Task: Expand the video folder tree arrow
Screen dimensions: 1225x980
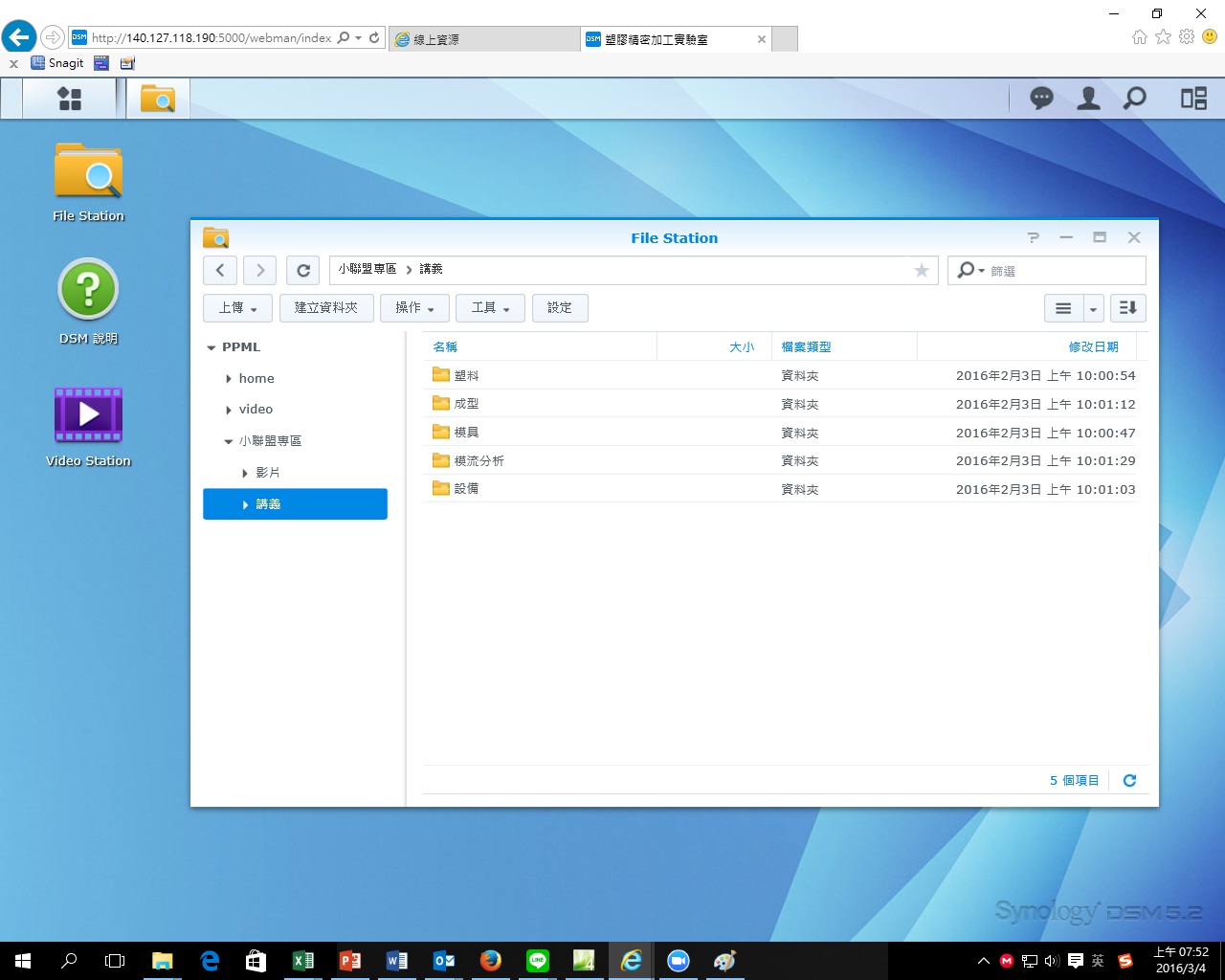Action: (x=229, y=411)
